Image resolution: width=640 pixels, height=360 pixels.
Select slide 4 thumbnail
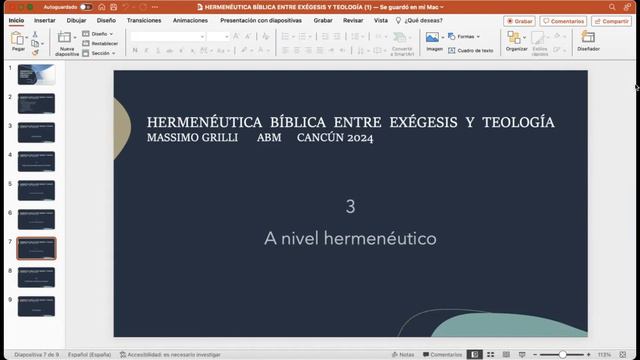36,162
